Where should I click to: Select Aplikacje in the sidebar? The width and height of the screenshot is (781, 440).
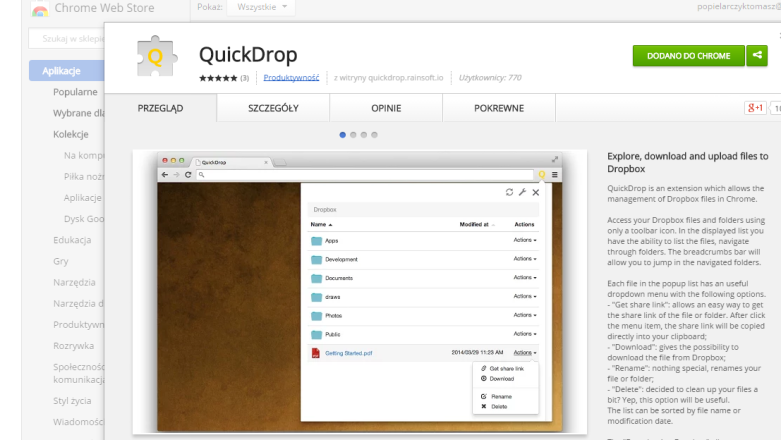pos(66,71)
